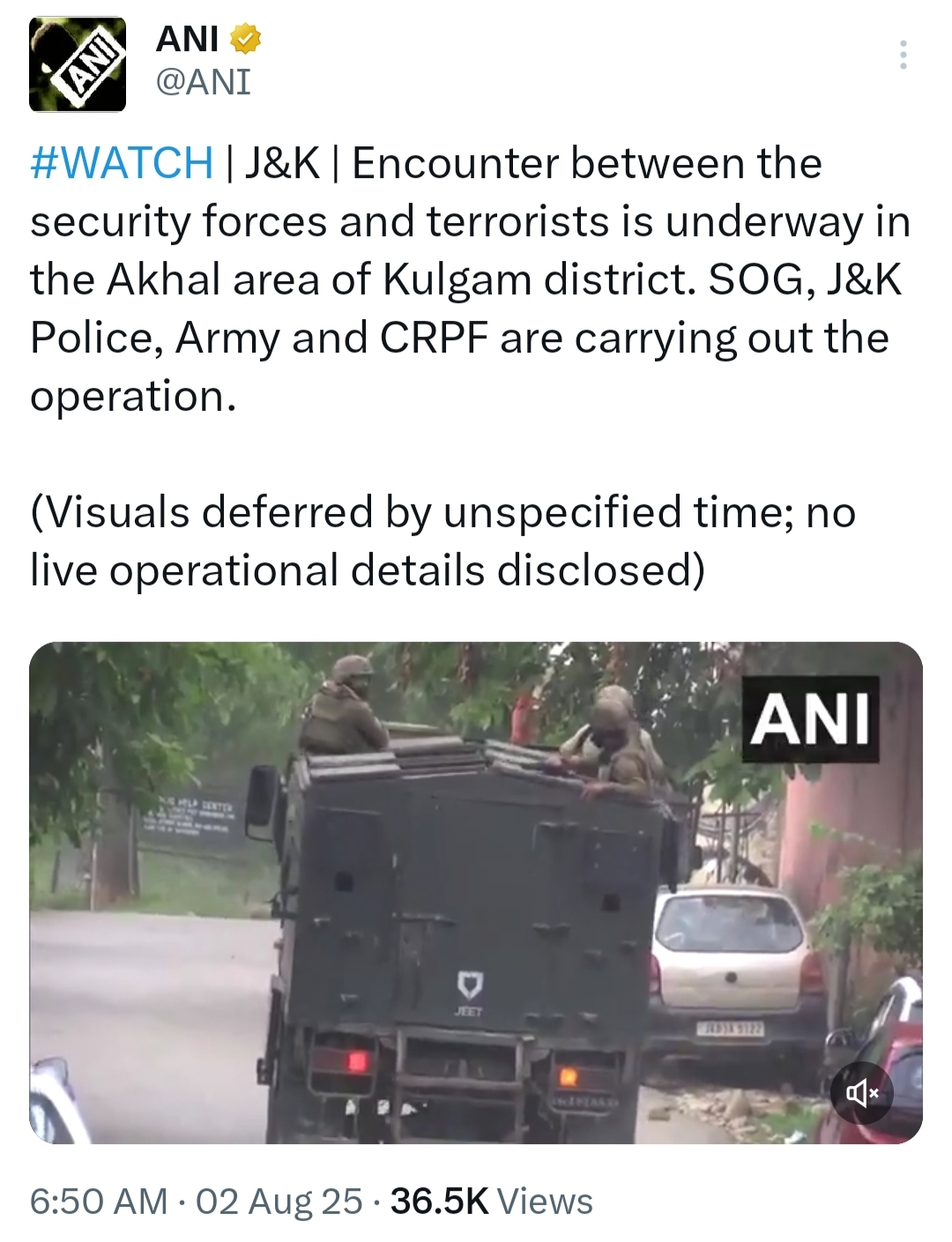This screenshot has height=1242, width=952.
Task: Click the silver car's license plate
Action: 732,1028
